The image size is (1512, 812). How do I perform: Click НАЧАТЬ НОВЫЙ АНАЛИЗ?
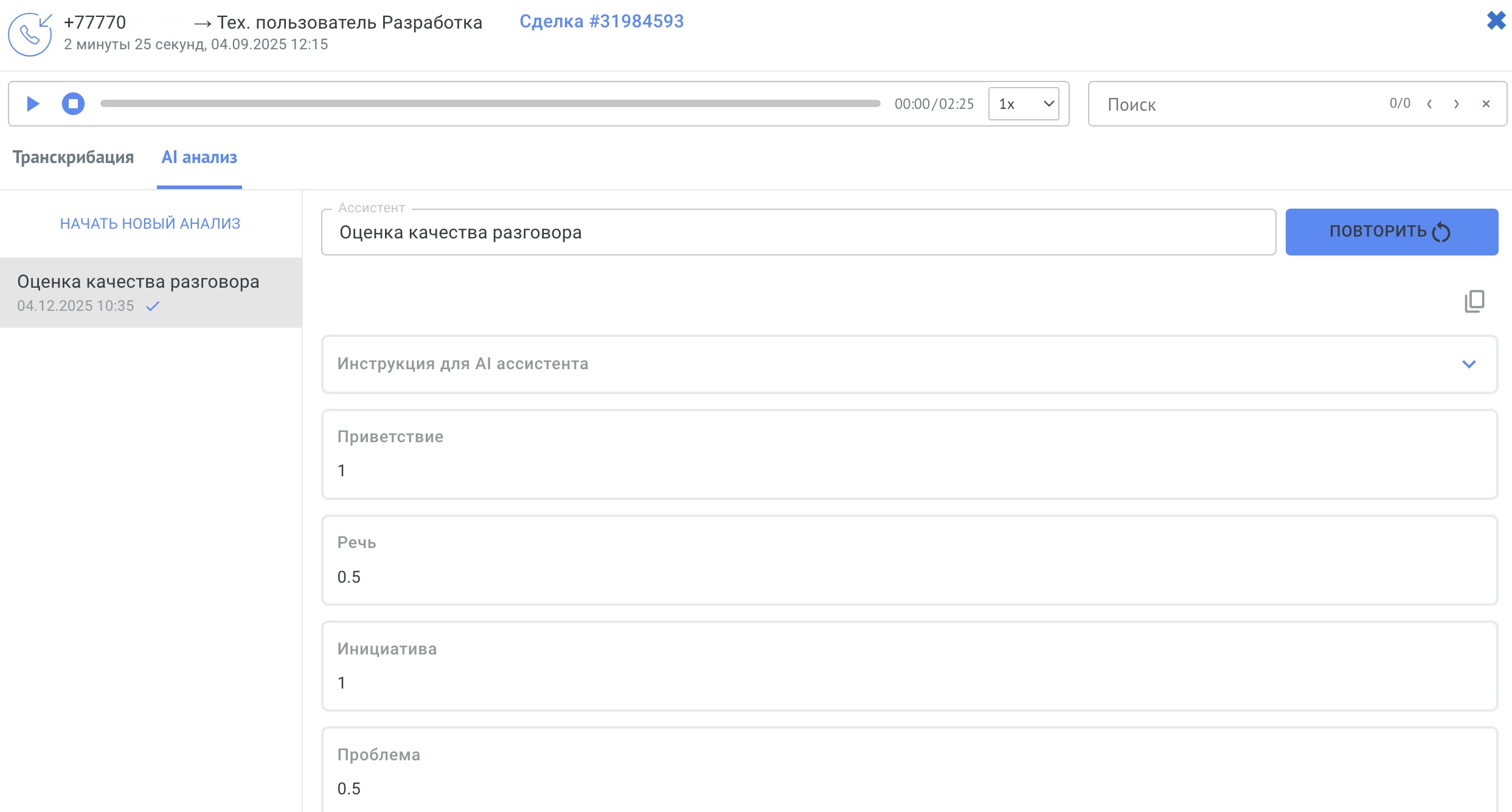[x=150, y=223]
